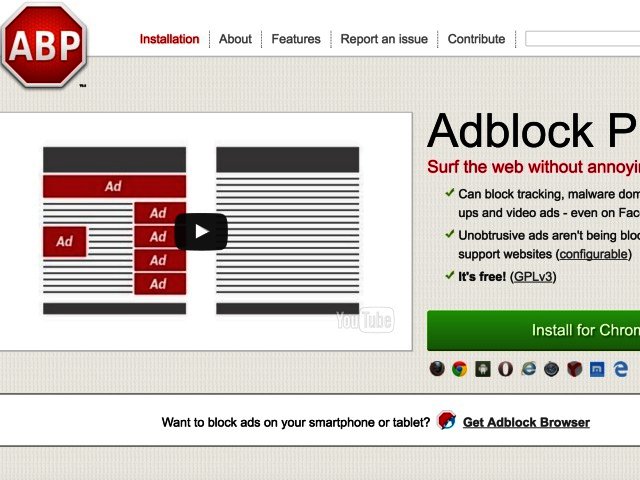Open Report an issue page
Screen dimensions: 640x480
tap(384, 39)
